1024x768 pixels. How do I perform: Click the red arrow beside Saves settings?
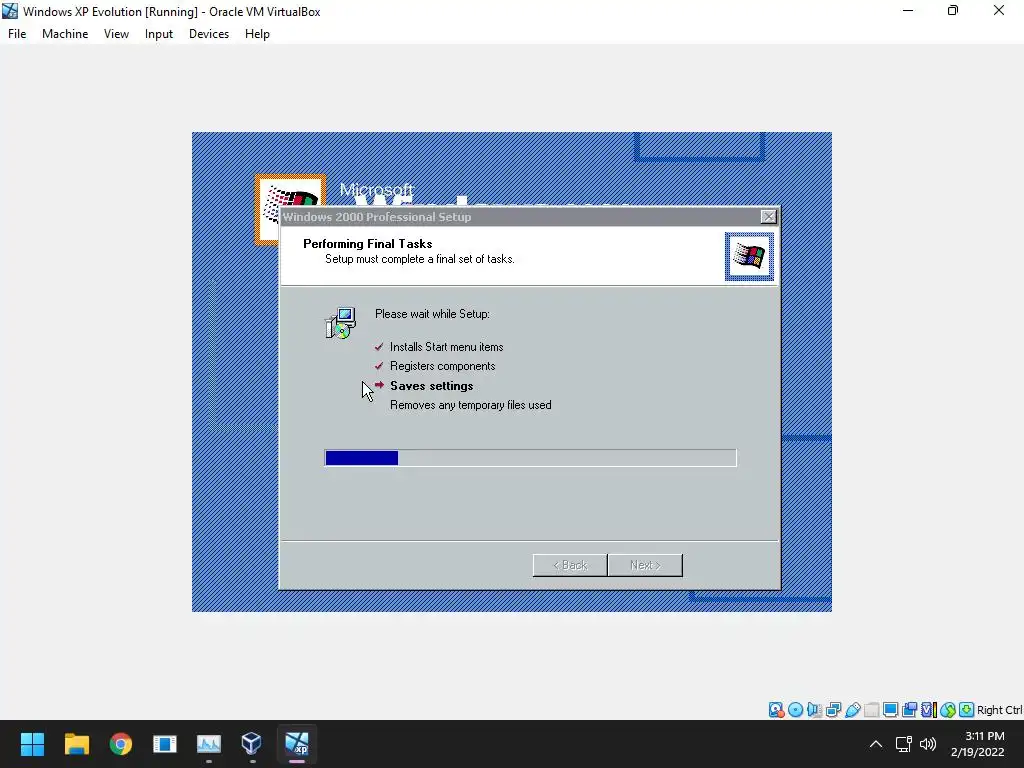coord(379,385)
